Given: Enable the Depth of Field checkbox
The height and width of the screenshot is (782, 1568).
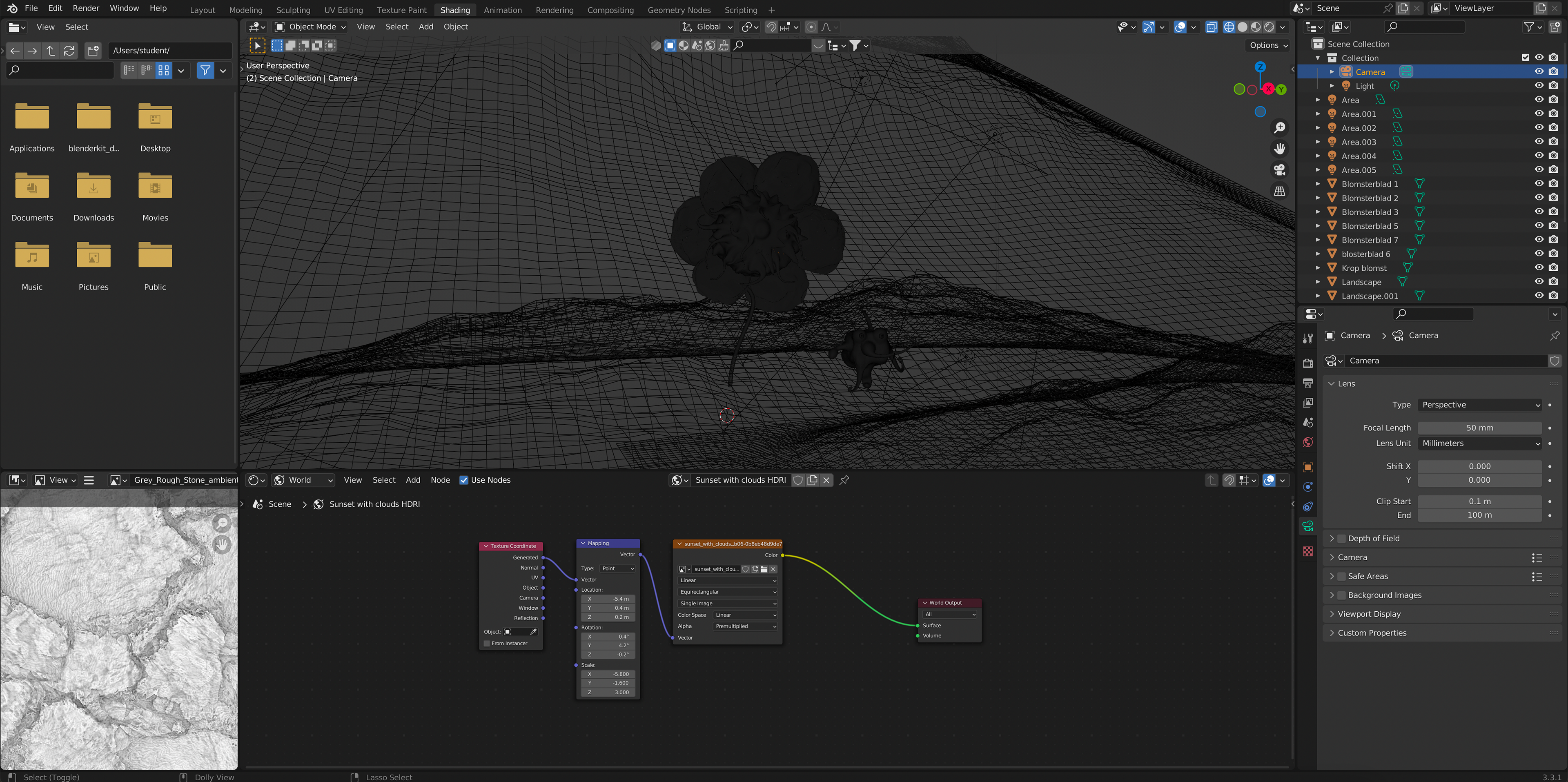Looking at the screenshot, I should (x=1341, y=539).
